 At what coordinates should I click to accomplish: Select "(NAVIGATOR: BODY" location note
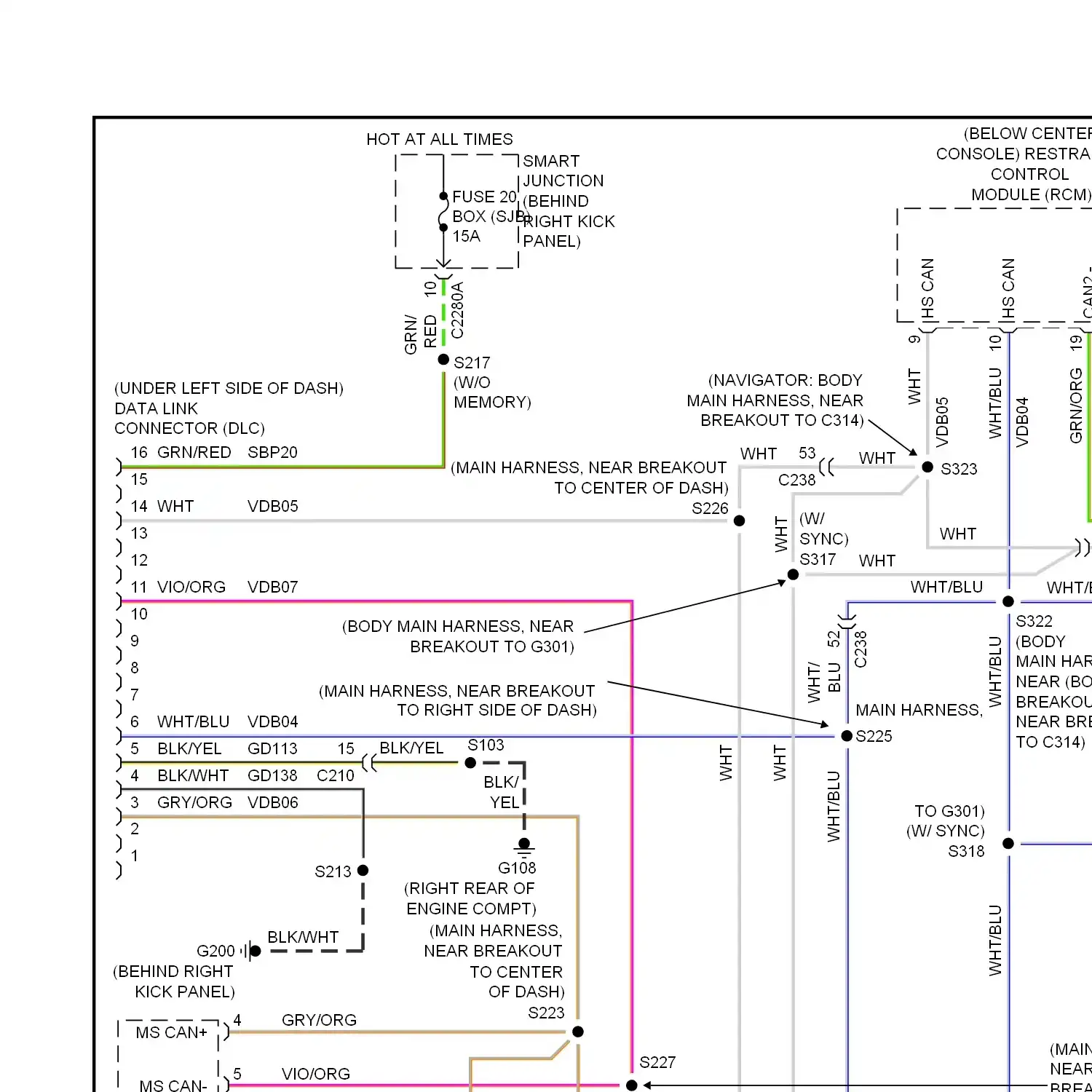coord(786,380)
